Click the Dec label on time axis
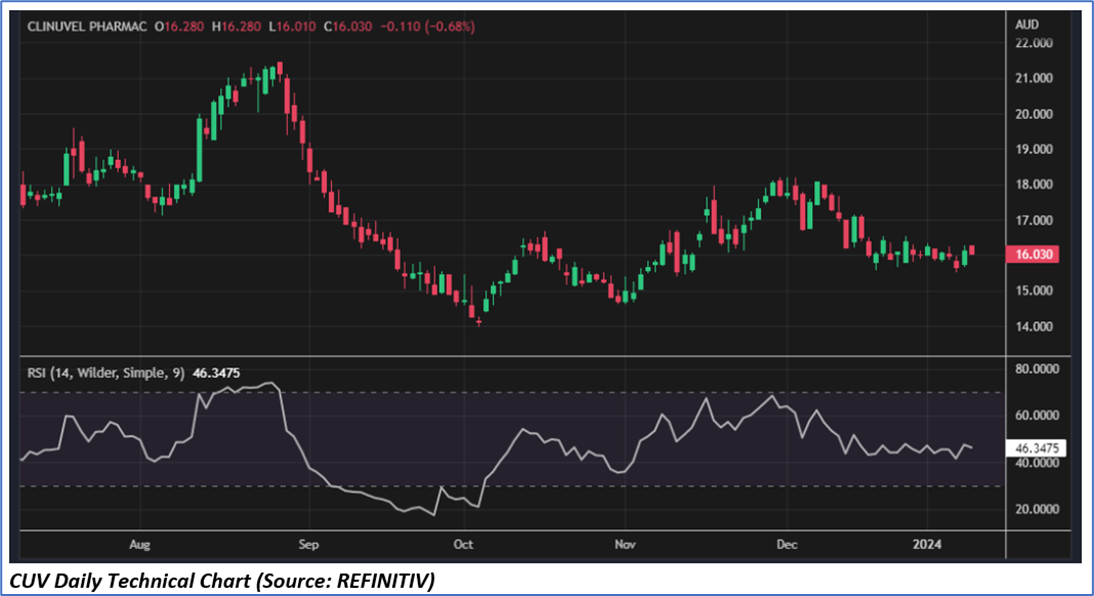This screenshot has height=596, width=1094. click(787, 546)
